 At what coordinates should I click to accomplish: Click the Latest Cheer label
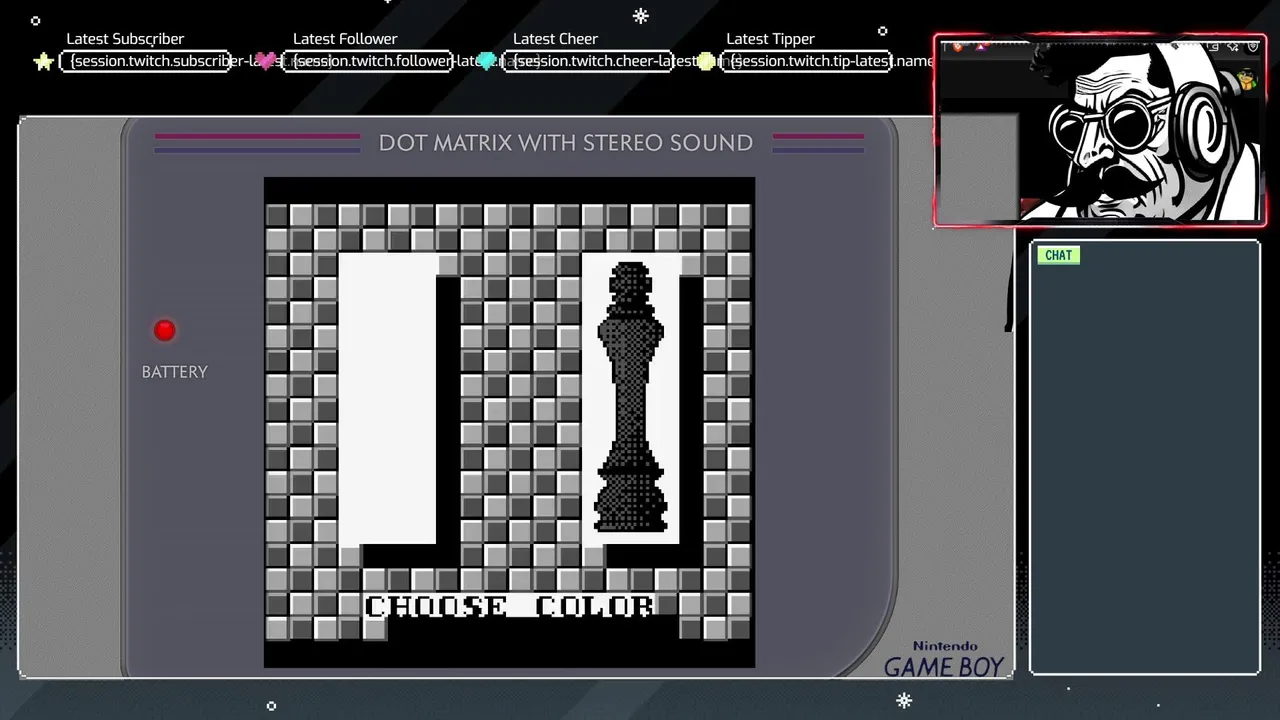coord(555,39)
